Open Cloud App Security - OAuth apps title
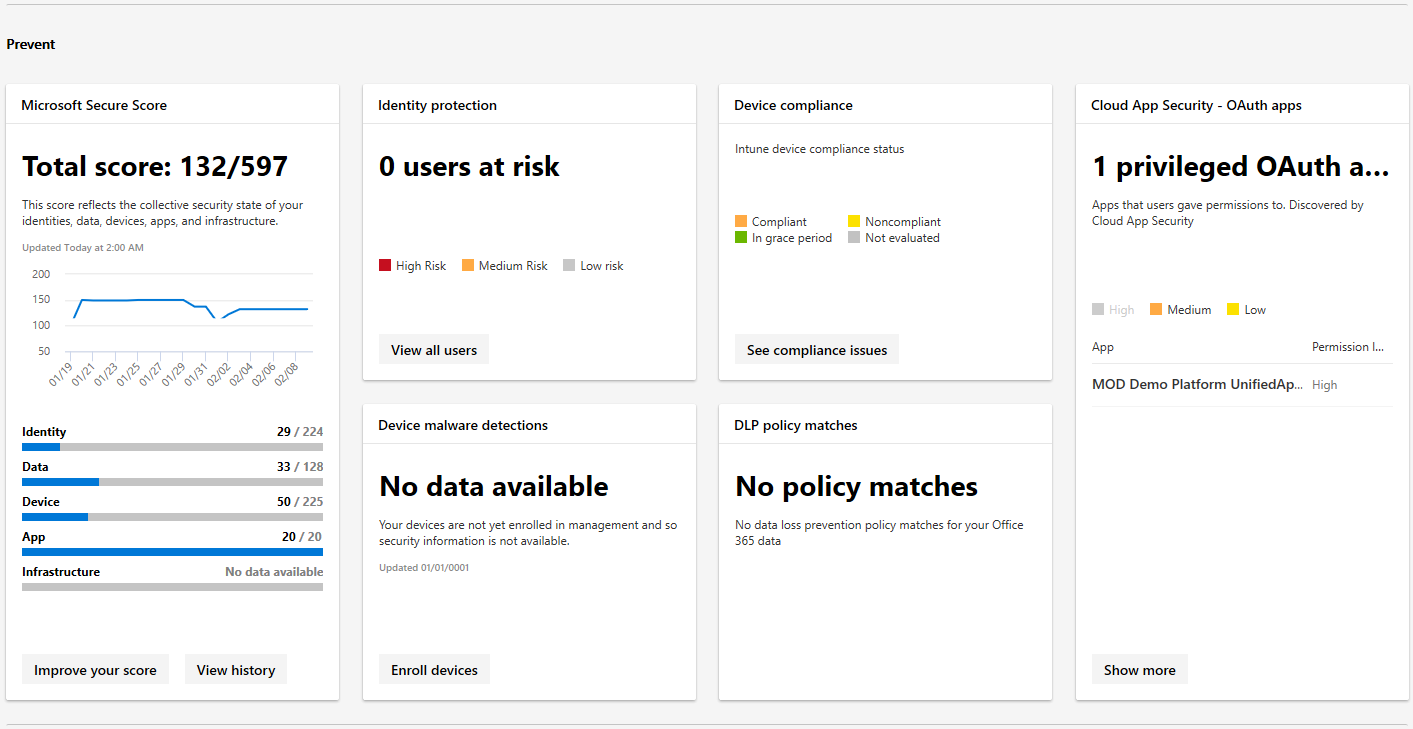Image resolution: width=1413 pixels, height=729 pixels. point(1196,105)
